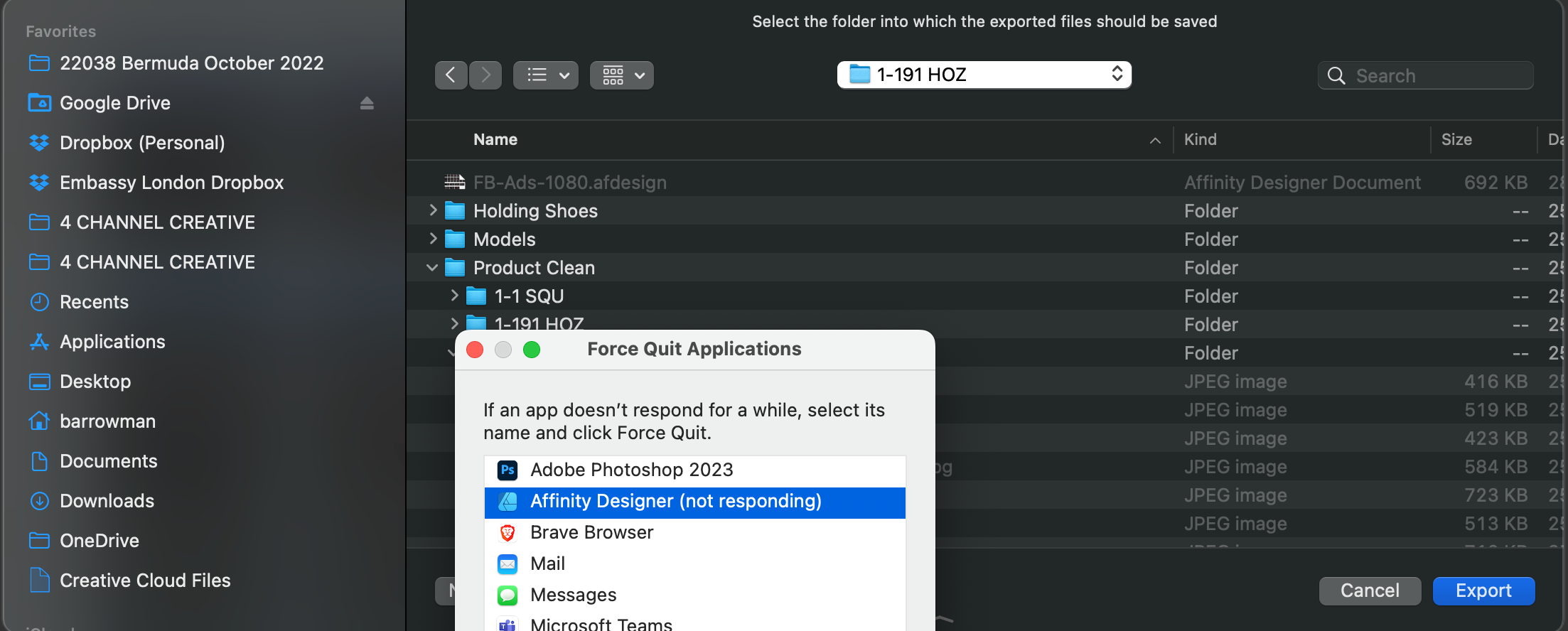Expand the 1-1 SQU folder
The width and height of the screenshot is (1568, 631).
454,296
